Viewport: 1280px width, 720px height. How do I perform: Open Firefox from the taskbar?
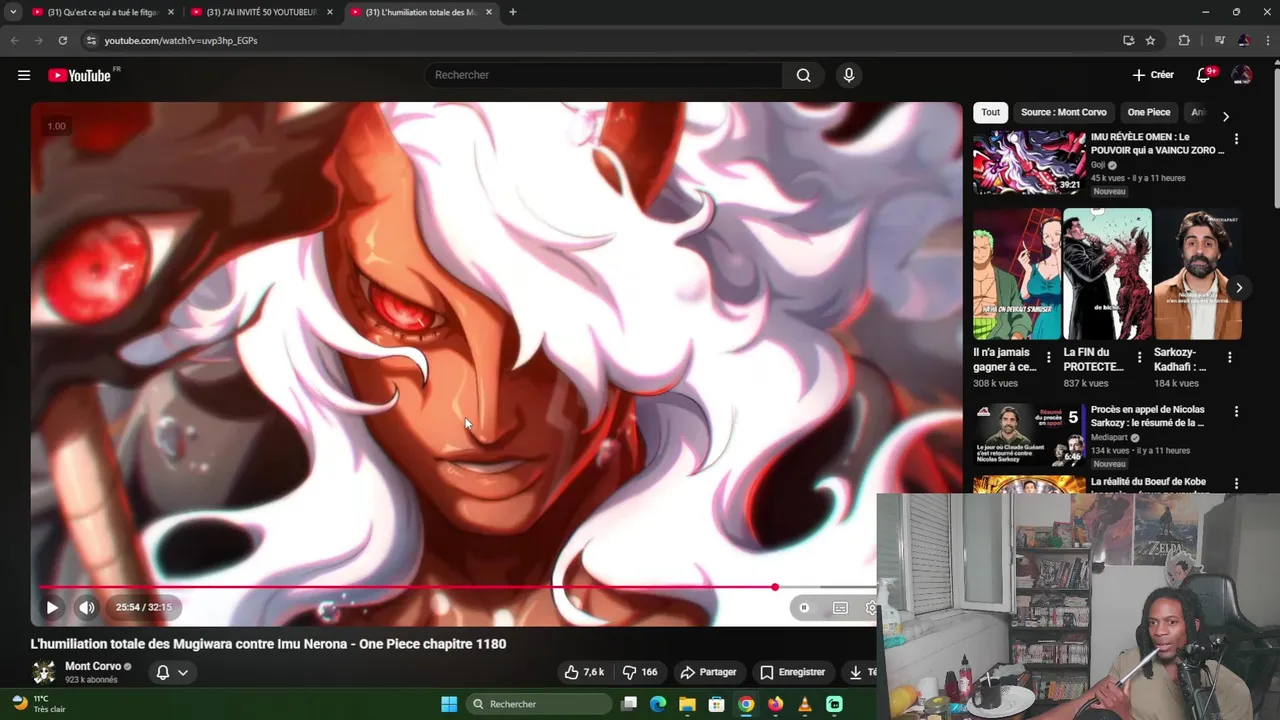coord(775,704)
